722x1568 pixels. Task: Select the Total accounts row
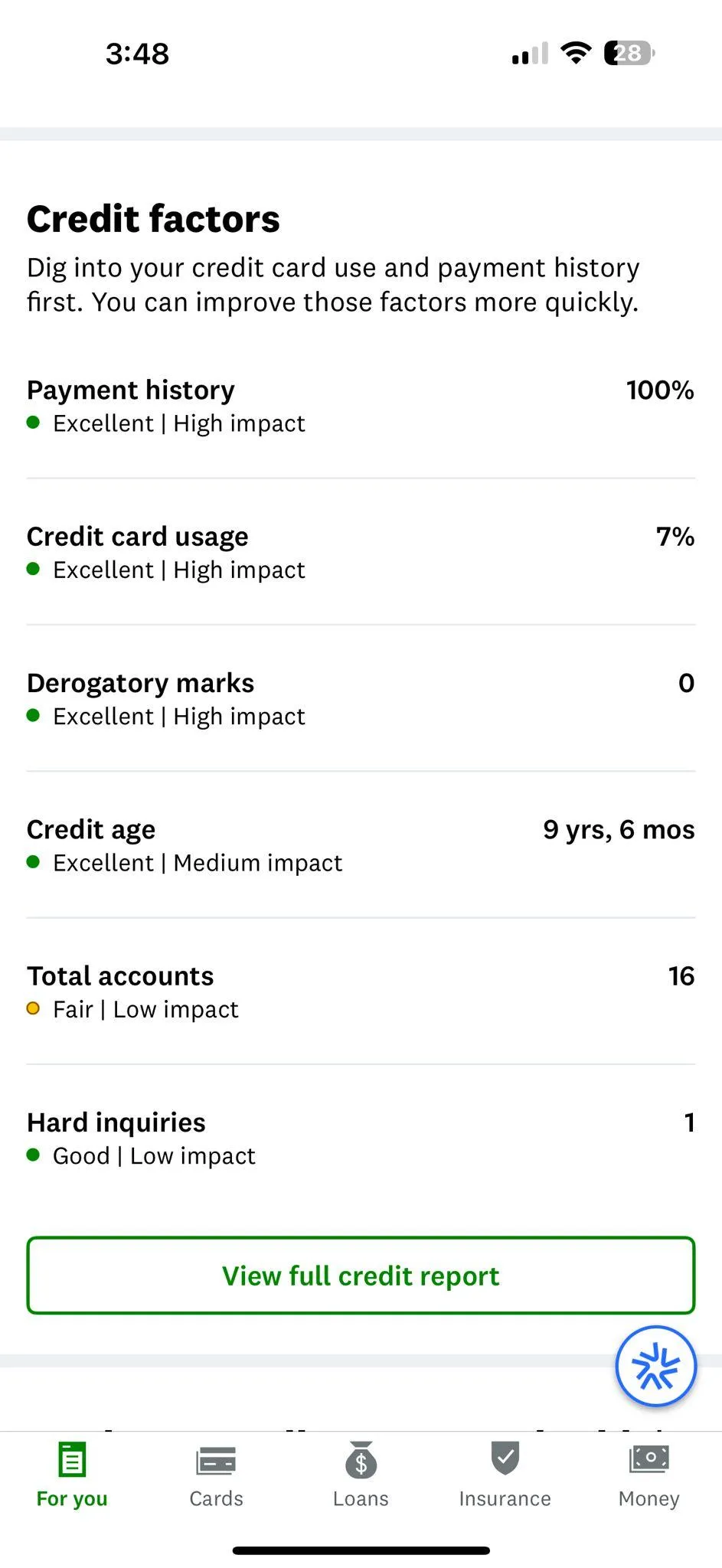tap(361, 991)
